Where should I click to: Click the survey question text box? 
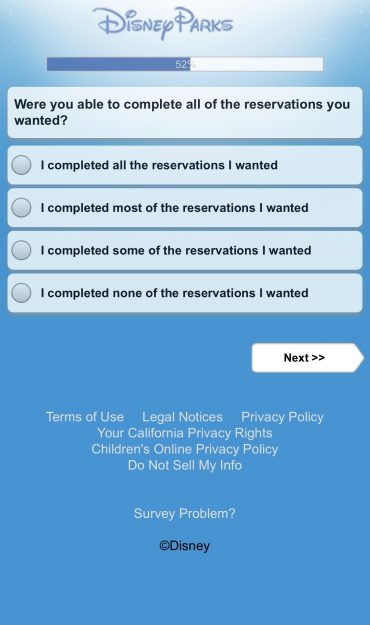pos(185,112)
